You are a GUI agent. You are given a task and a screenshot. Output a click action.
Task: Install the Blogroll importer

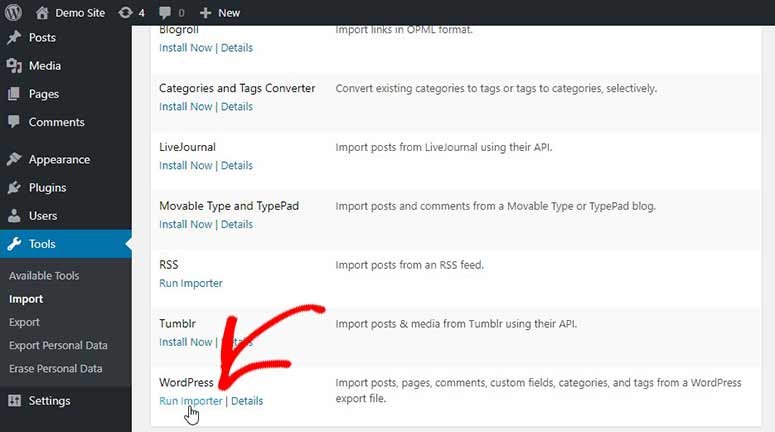click(x=185, y=48)
